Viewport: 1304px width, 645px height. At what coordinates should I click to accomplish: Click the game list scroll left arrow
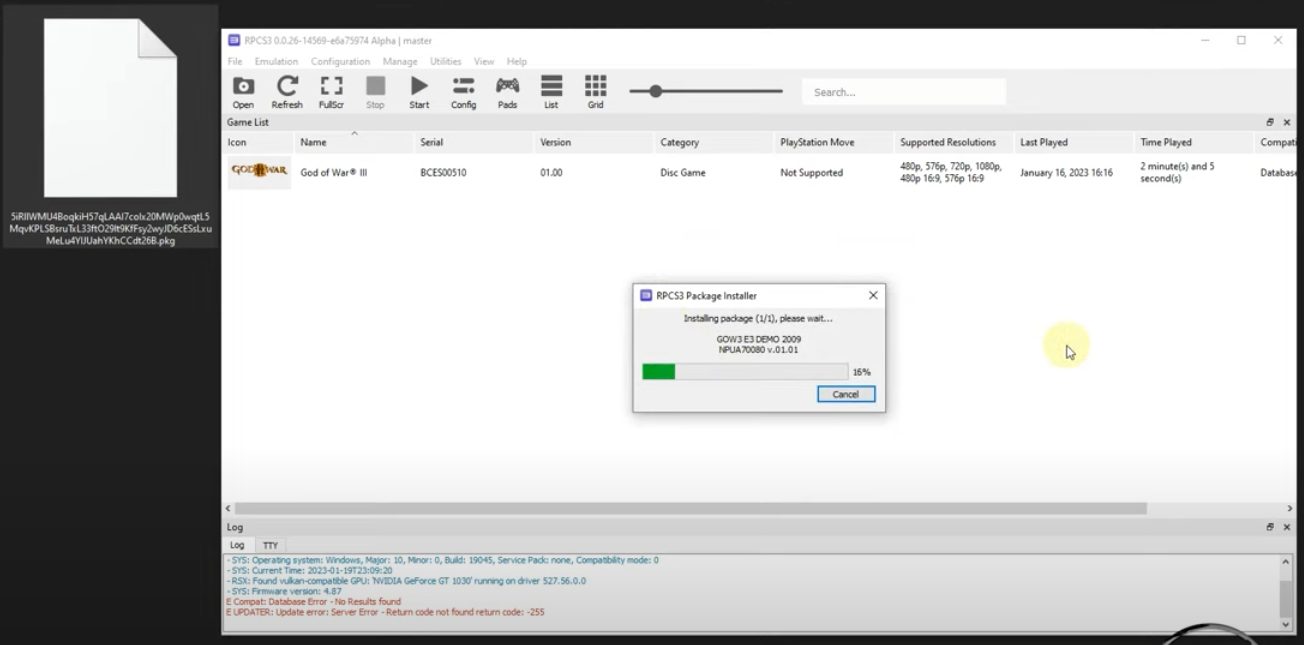click(x=228, y=508)
